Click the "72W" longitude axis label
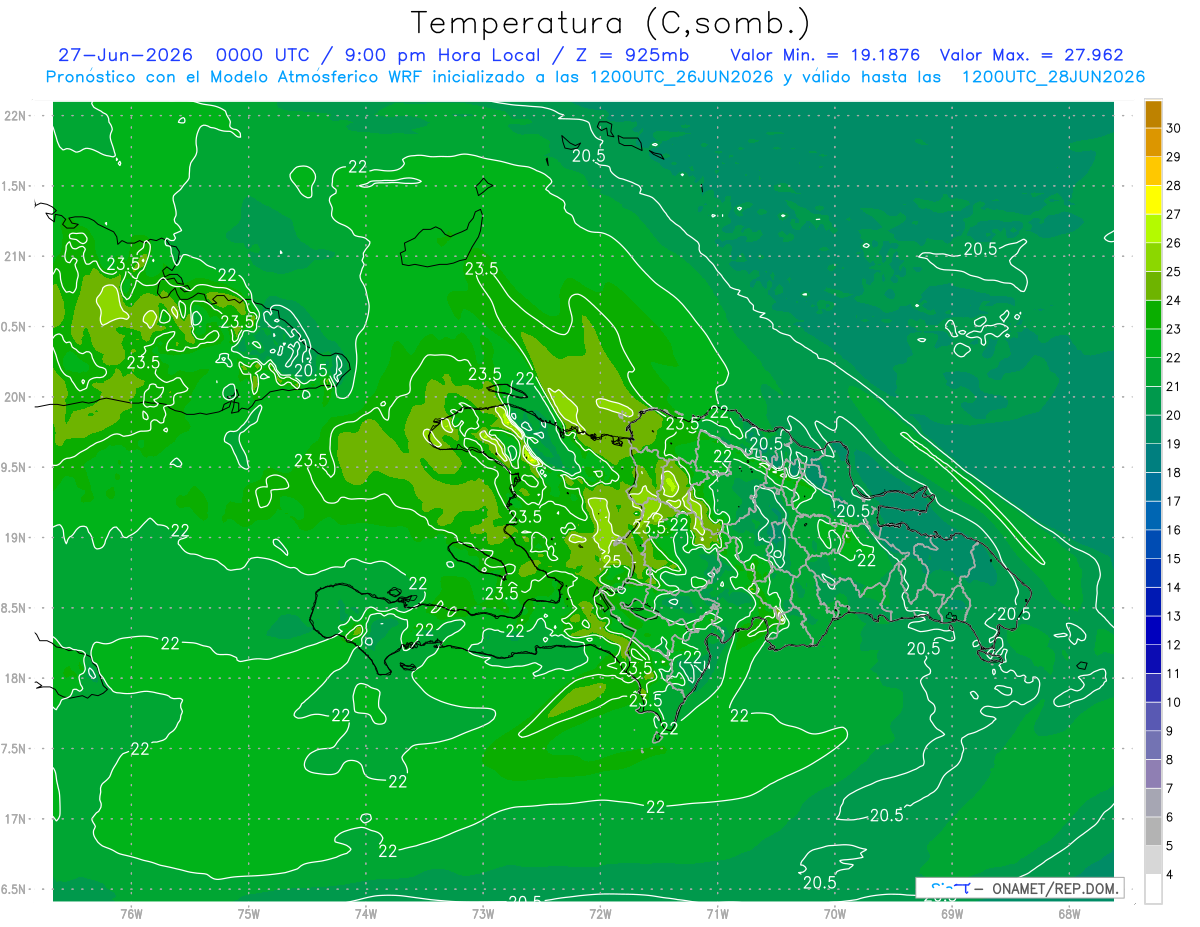This screenshot has height=927, width=1200. coord(600,913)
